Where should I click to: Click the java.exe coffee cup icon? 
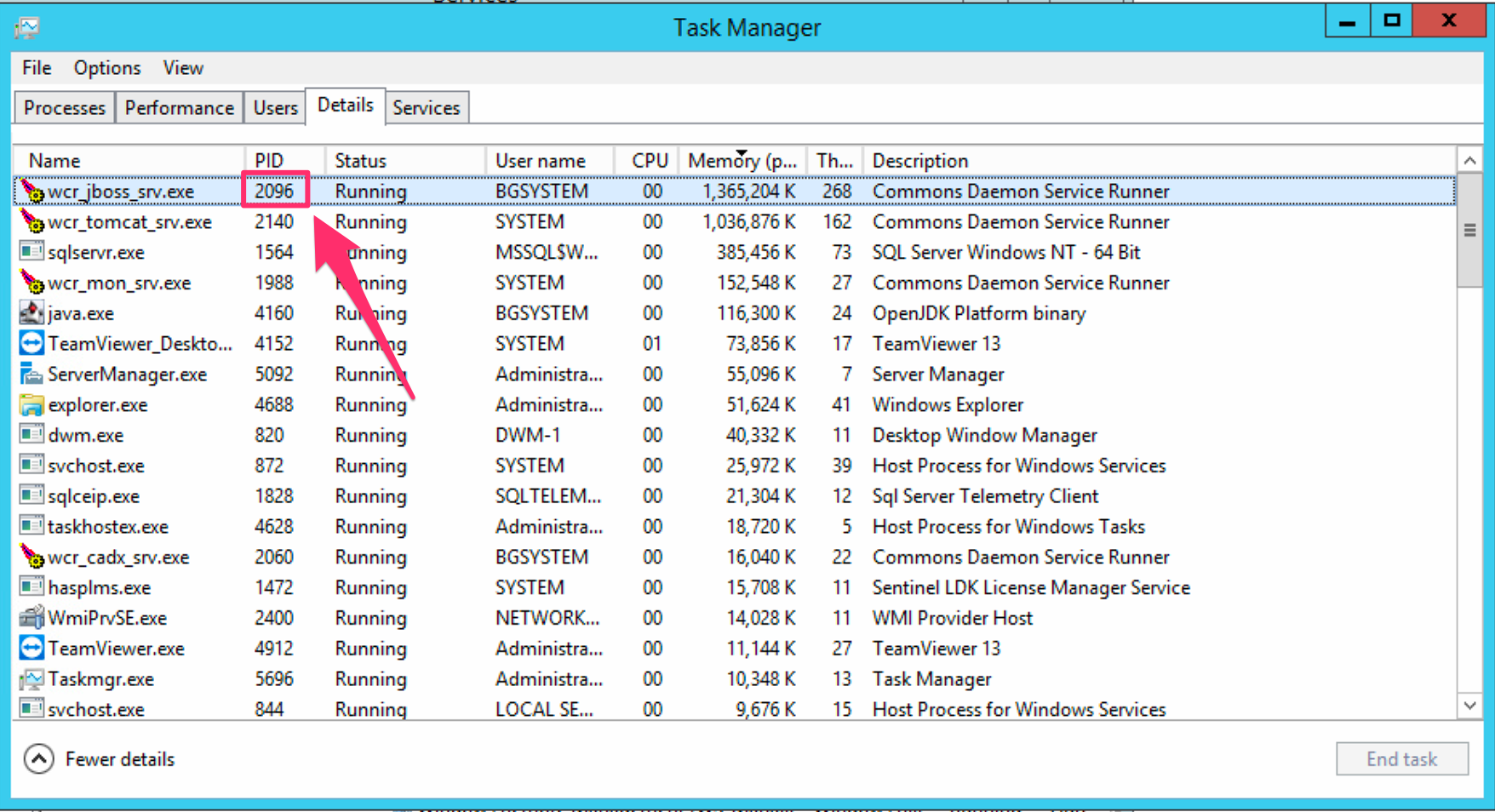pos(31,313)
